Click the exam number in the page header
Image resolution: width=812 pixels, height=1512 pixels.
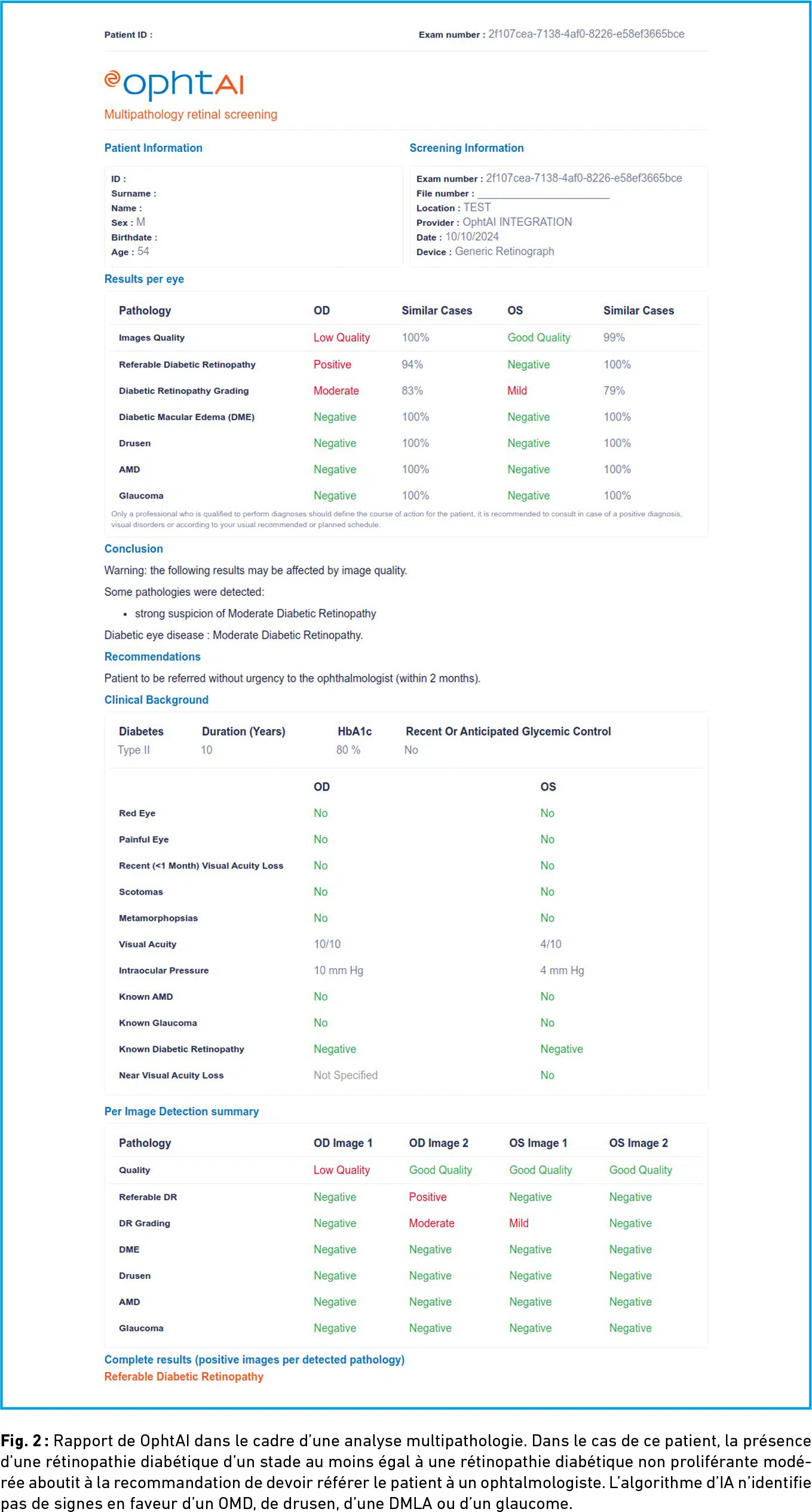coord(586,34)
